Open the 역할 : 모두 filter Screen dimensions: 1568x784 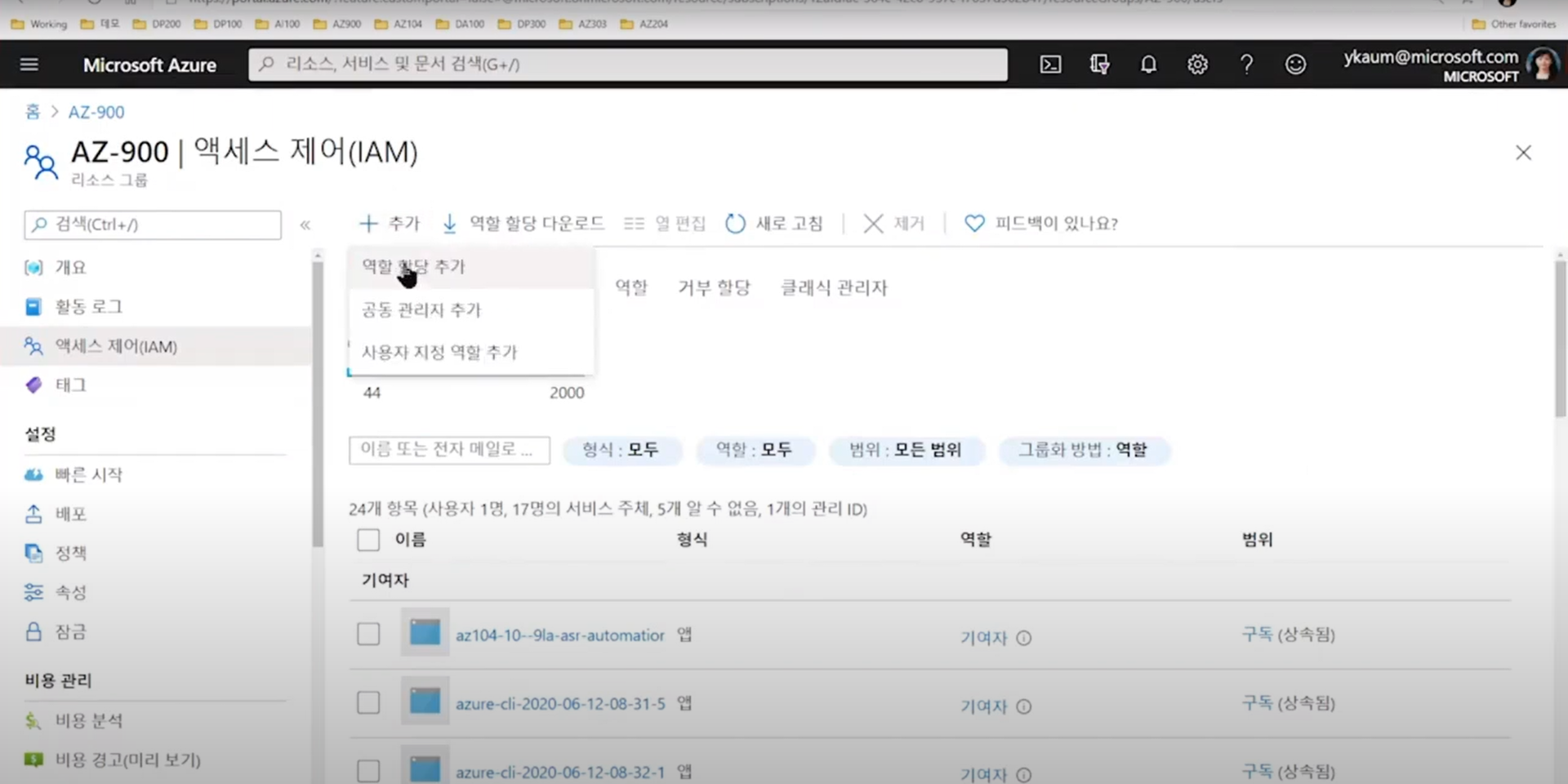755,450
